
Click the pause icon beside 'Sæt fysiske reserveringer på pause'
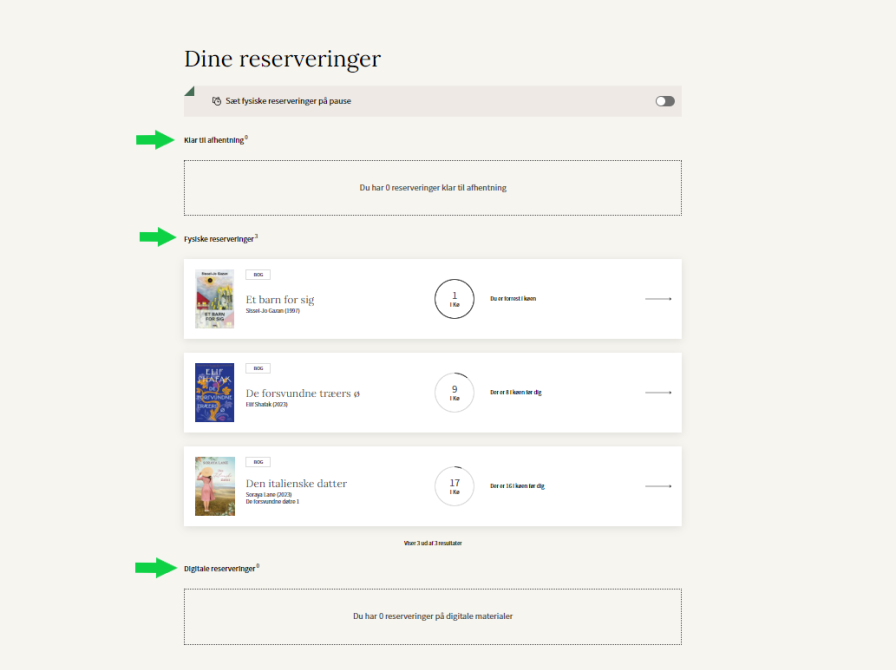(x=216, y=101)
